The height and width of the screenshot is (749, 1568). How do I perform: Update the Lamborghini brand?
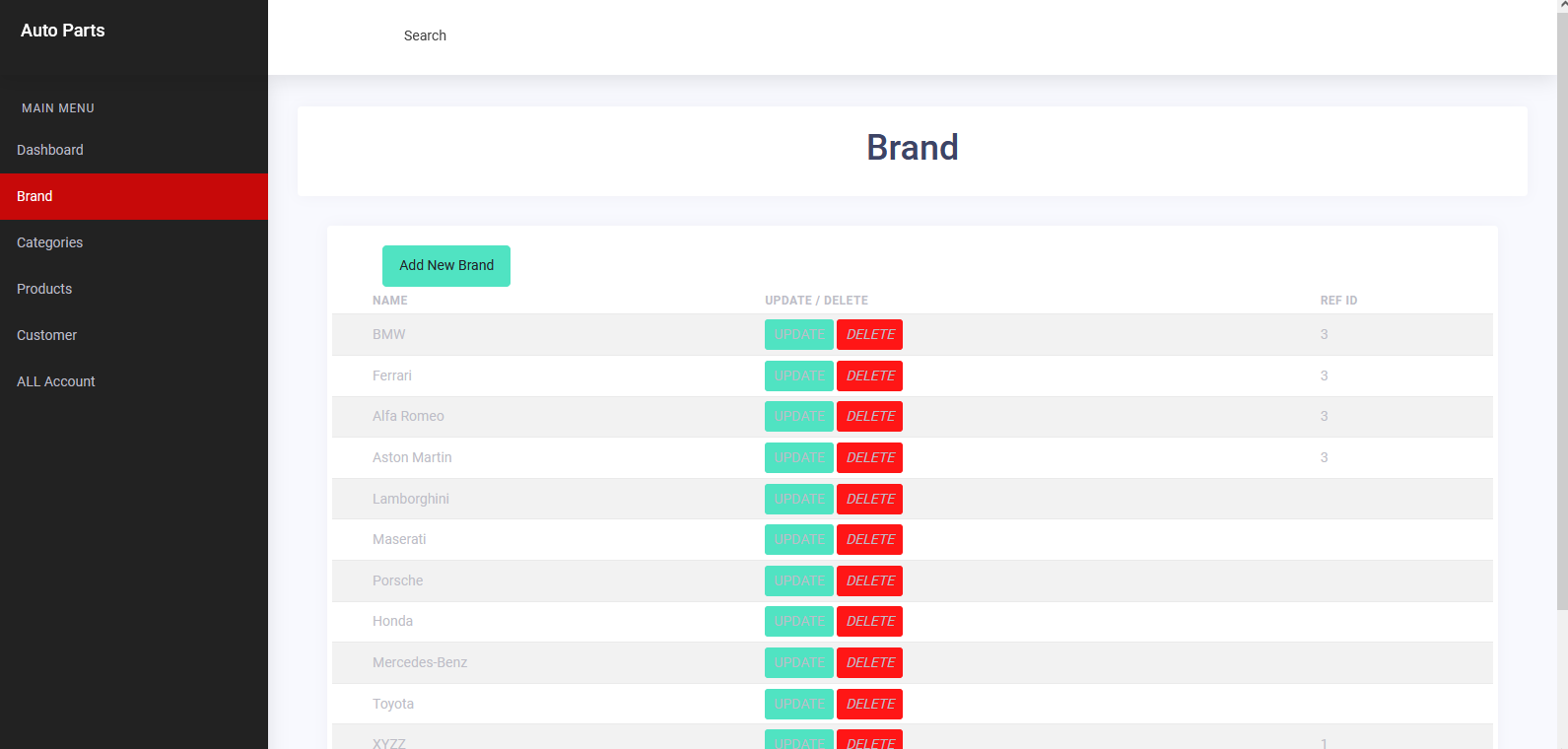(799, 500)
